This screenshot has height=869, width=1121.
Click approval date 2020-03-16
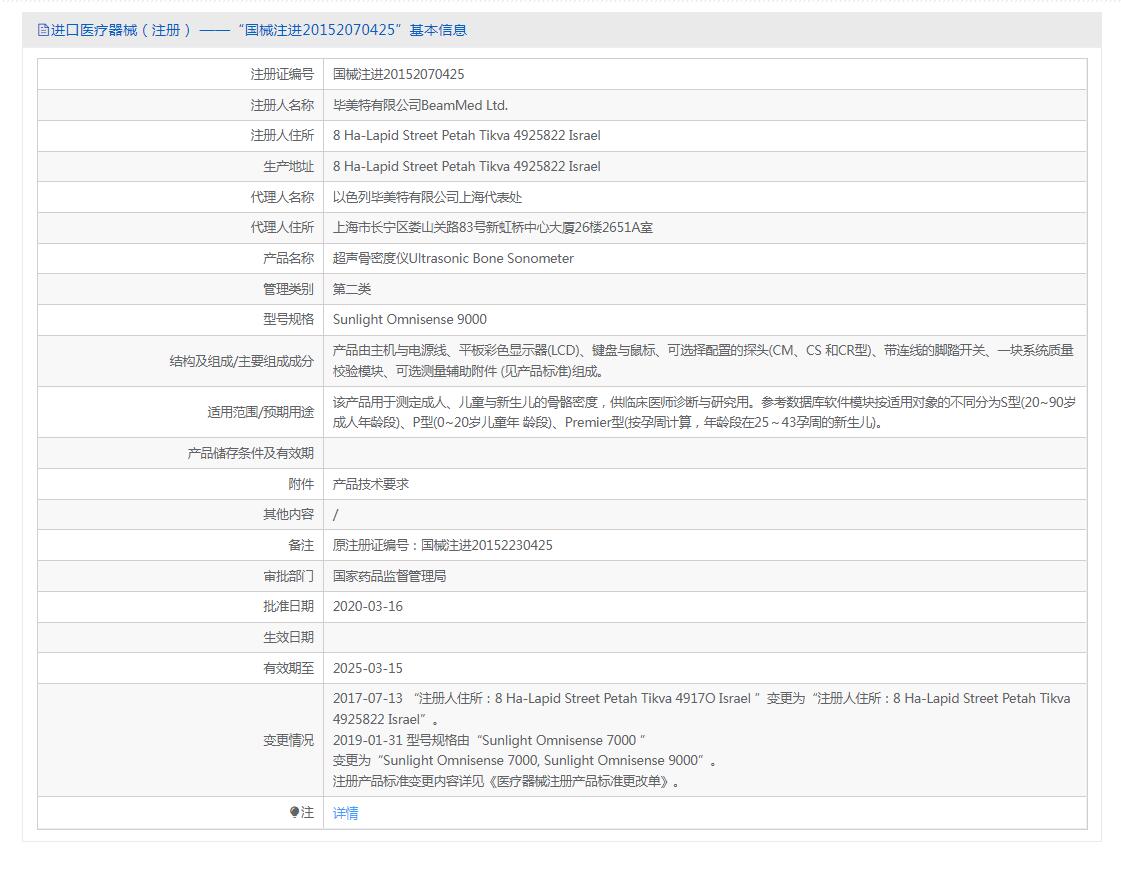[x=367, y=607]
